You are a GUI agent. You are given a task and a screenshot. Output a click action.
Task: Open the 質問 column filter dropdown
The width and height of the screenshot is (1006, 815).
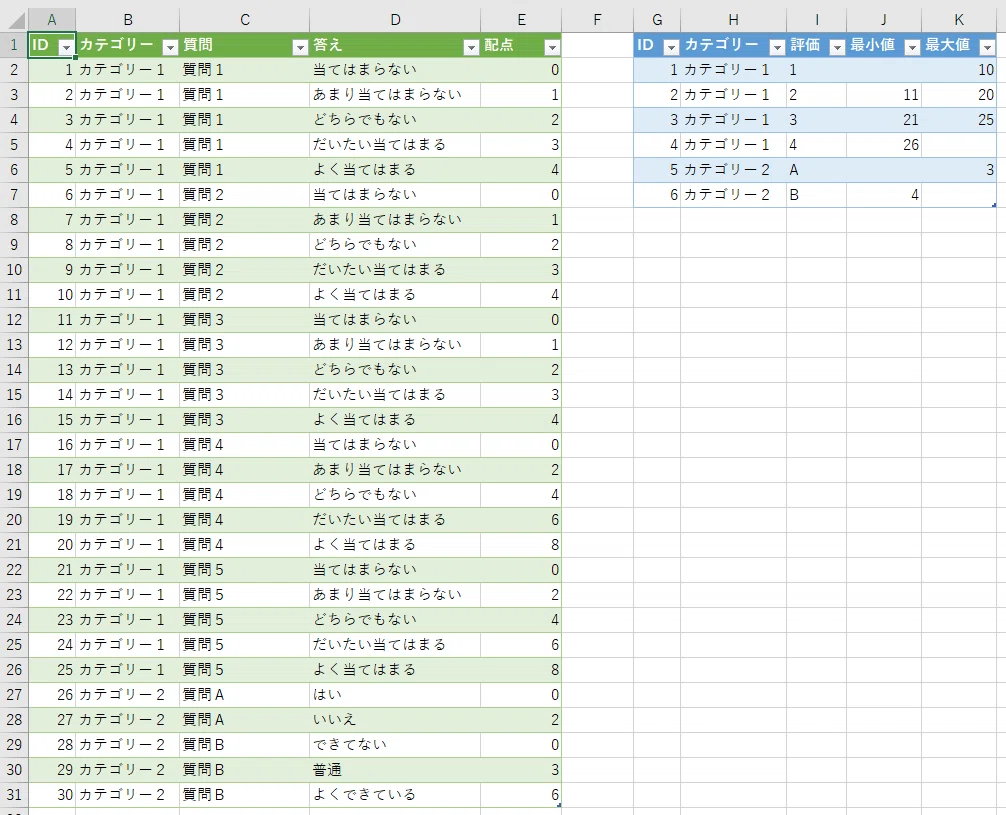300,47
